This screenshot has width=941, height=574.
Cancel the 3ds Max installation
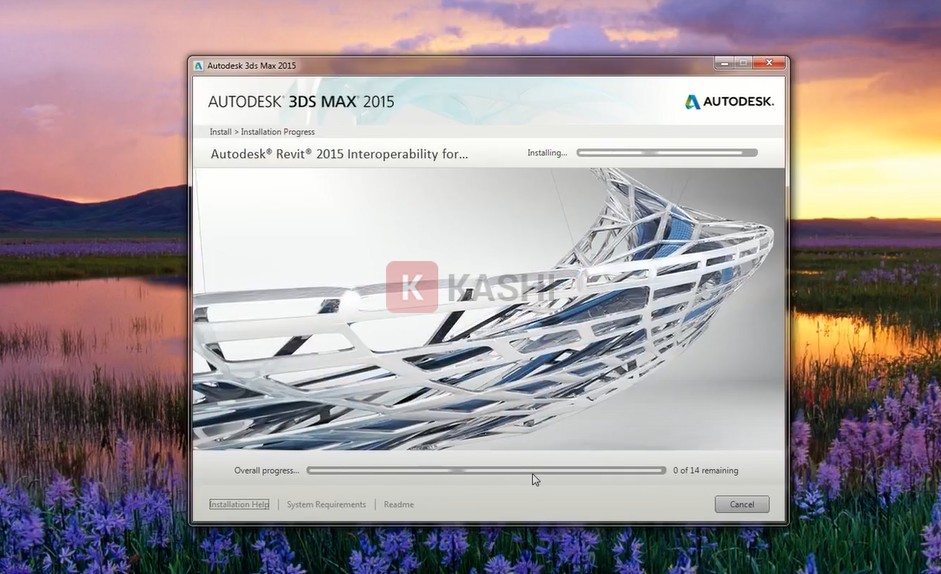click(x=742, y=504)
